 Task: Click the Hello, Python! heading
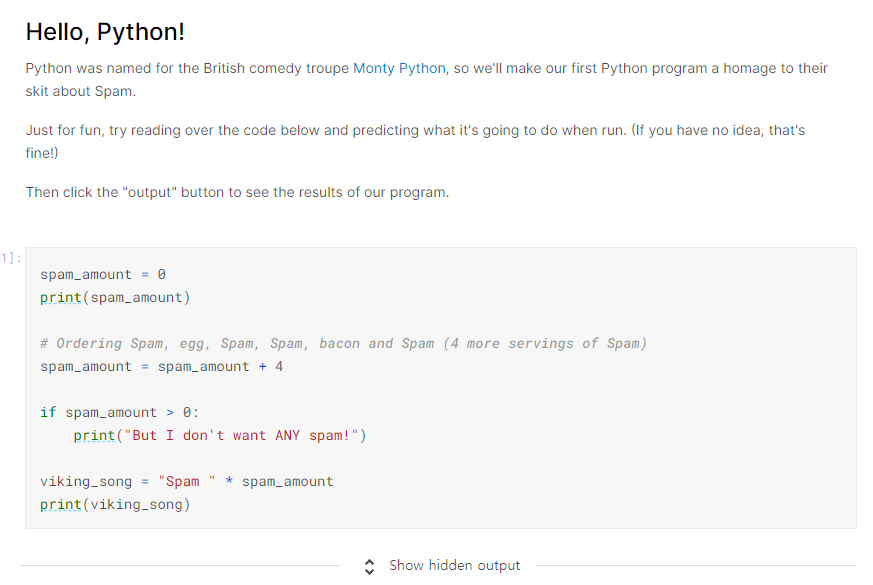pos(105,32)
